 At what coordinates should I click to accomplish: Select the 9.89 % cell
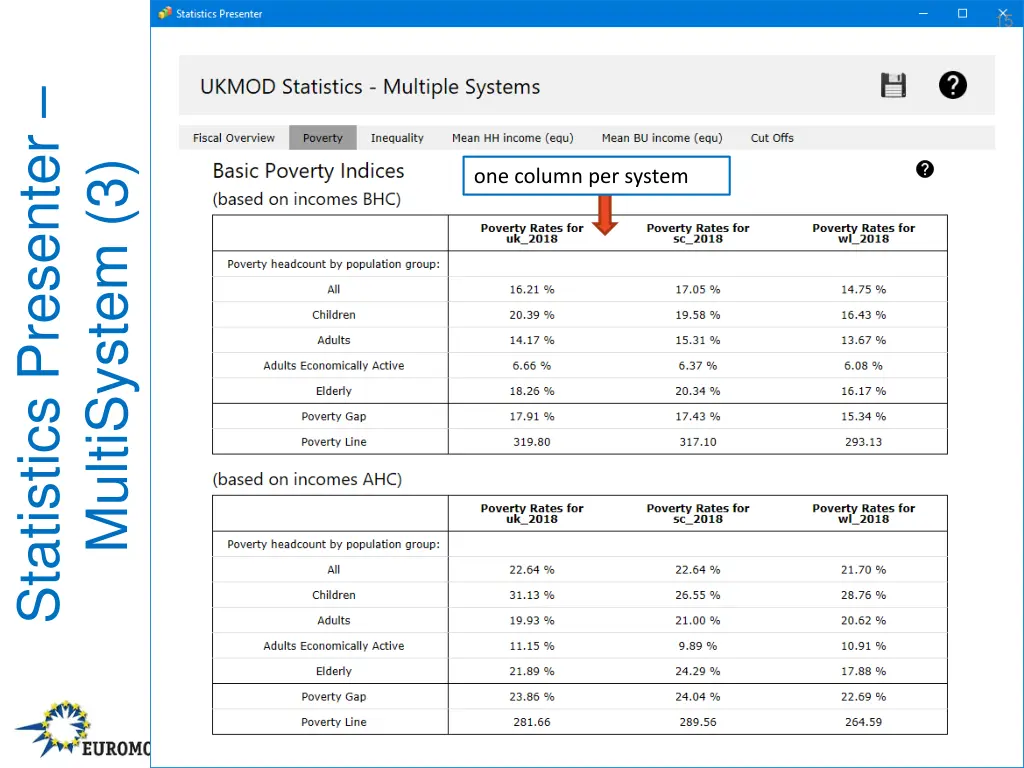click(697, 646)
